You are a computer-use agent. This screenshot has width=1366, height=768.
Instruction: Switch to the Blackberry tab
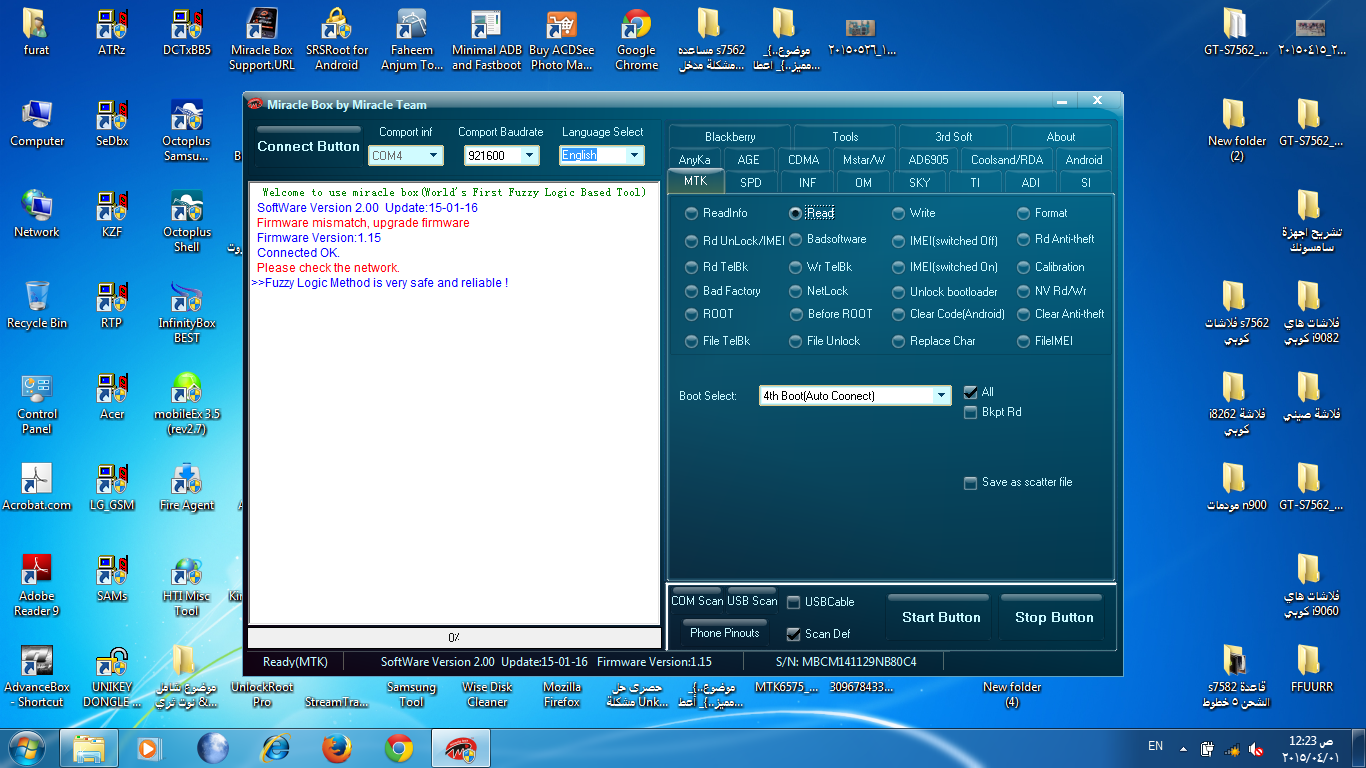pos(730,137)
